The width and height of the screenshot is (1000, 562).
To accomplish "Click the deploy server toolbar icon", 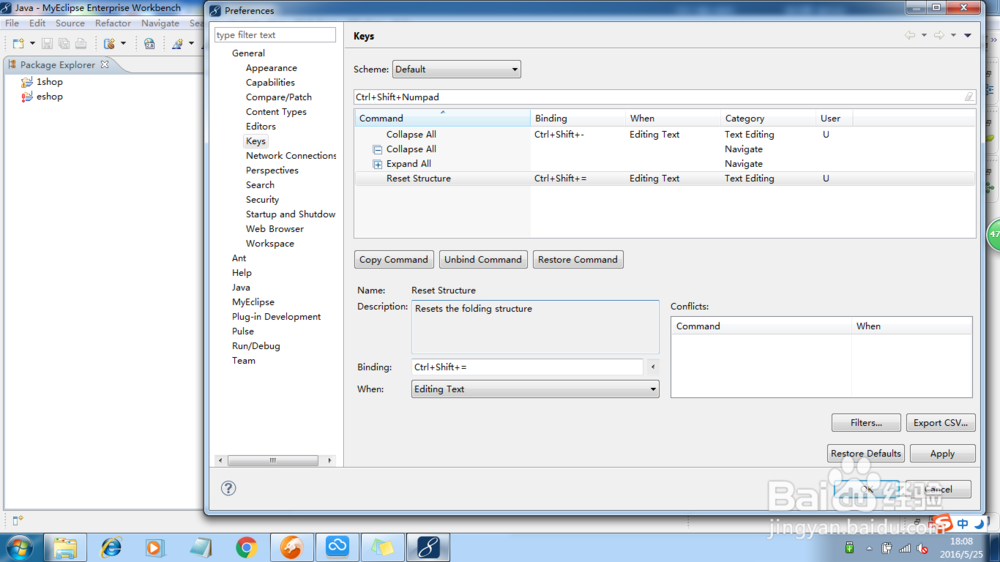I will (x=110, y=43).
